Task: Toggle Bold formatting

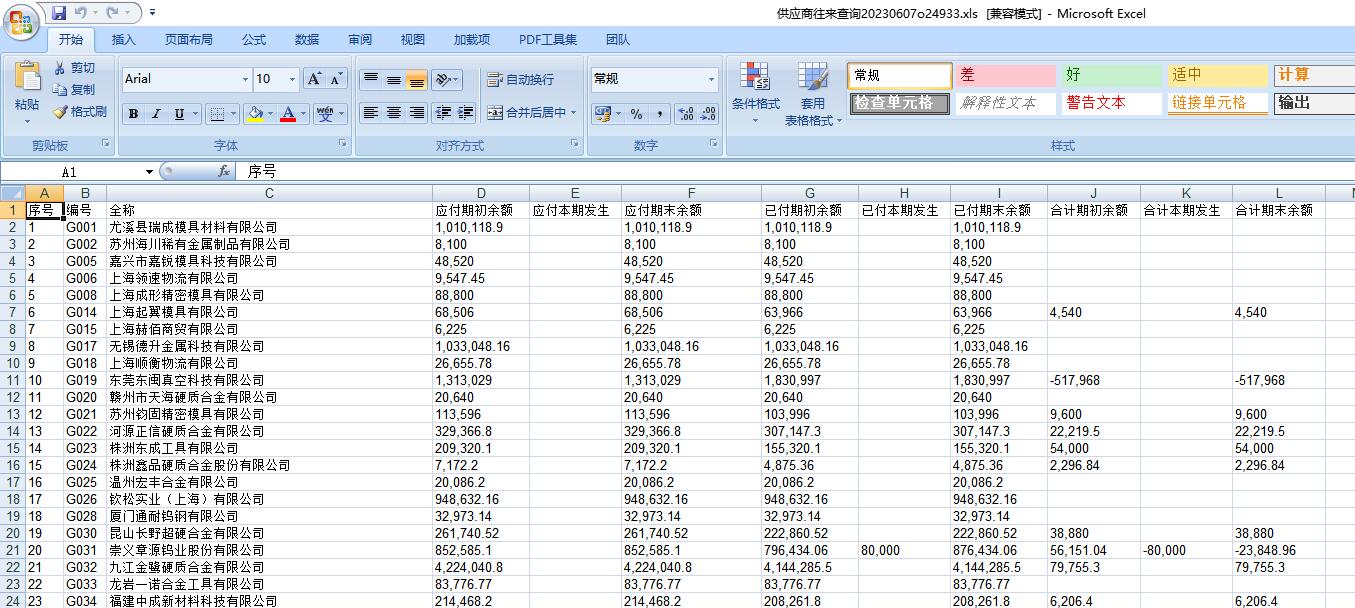Action: (x=133, y=114)
